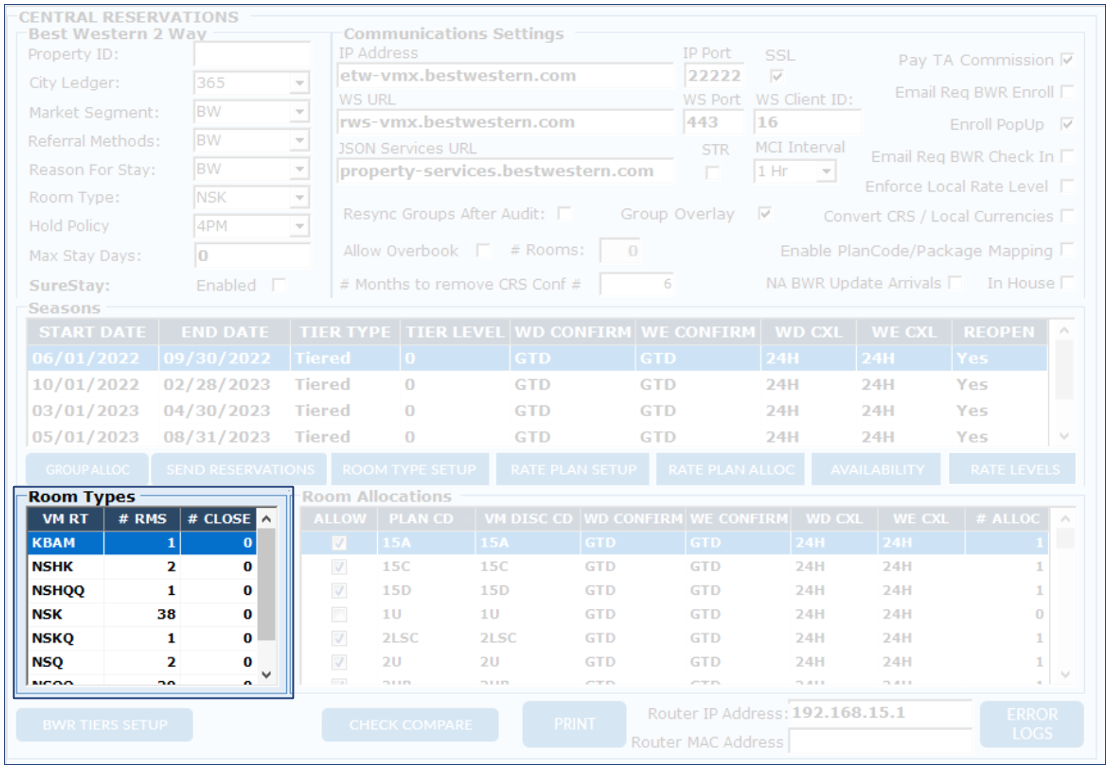The height and width of the screenshot is (770, 1110).
Task: Open the Error Logs
Action: pos(1031,723)
